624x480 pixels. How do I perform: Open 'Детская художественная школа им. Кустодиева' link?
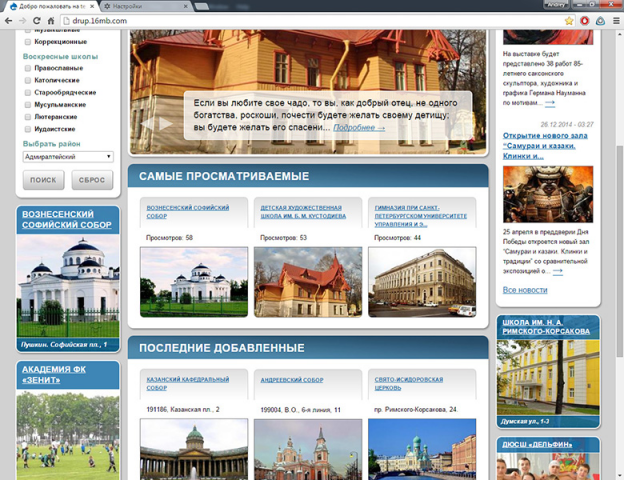click(x=303, y=212)
